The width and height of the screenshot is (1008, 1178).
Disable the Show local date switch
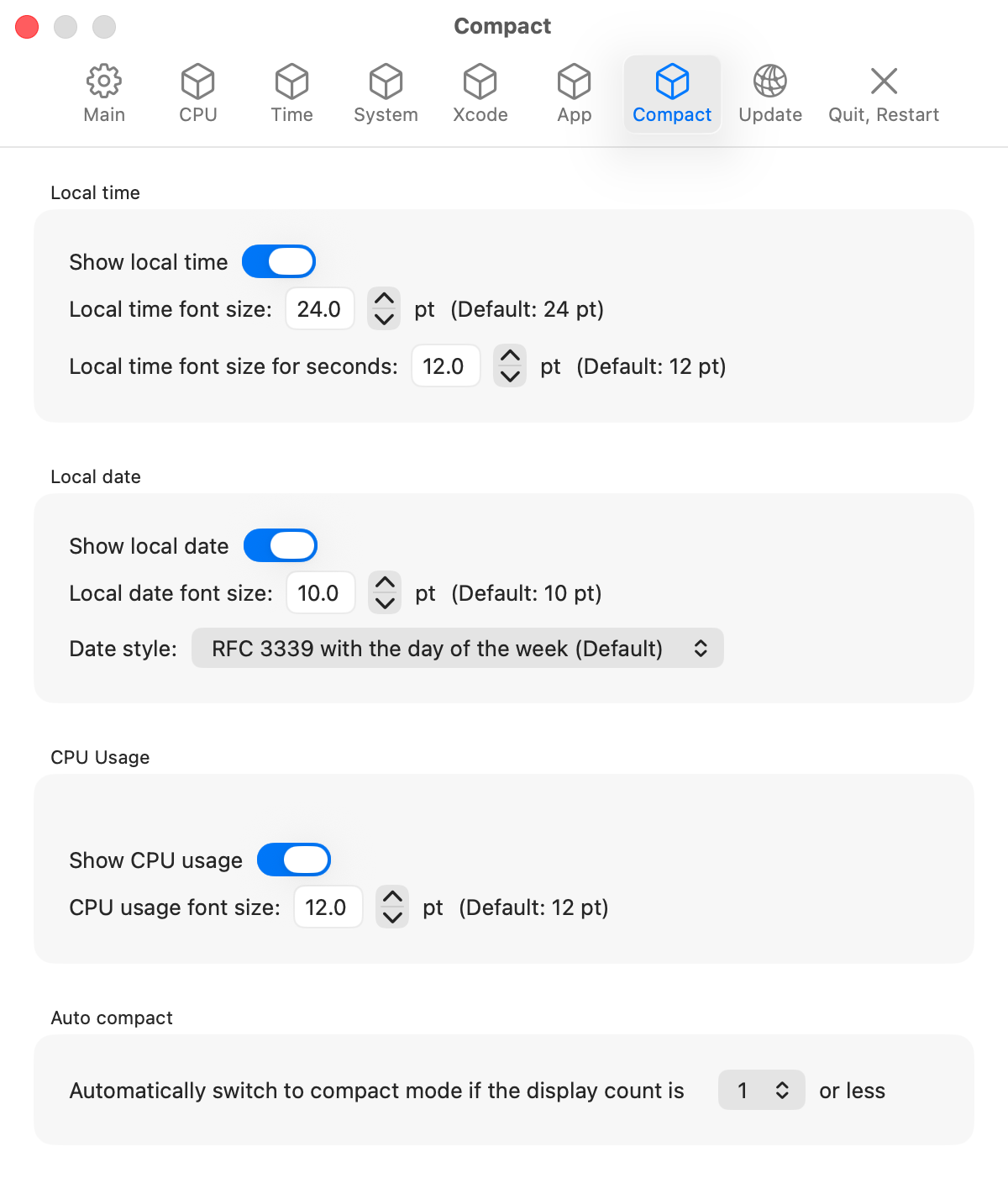(x=281, y=546)
